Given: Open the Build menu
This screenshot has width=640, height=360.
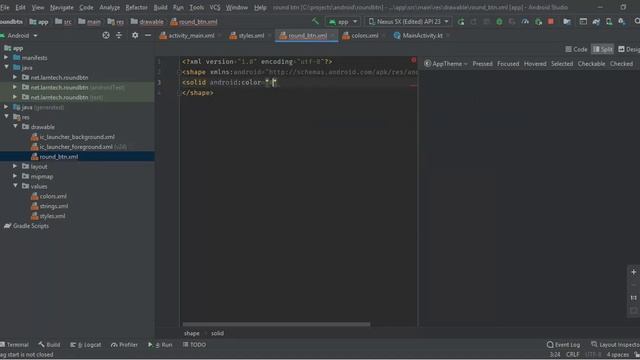Looking at the screenshot, I should [x=160, y=7].
